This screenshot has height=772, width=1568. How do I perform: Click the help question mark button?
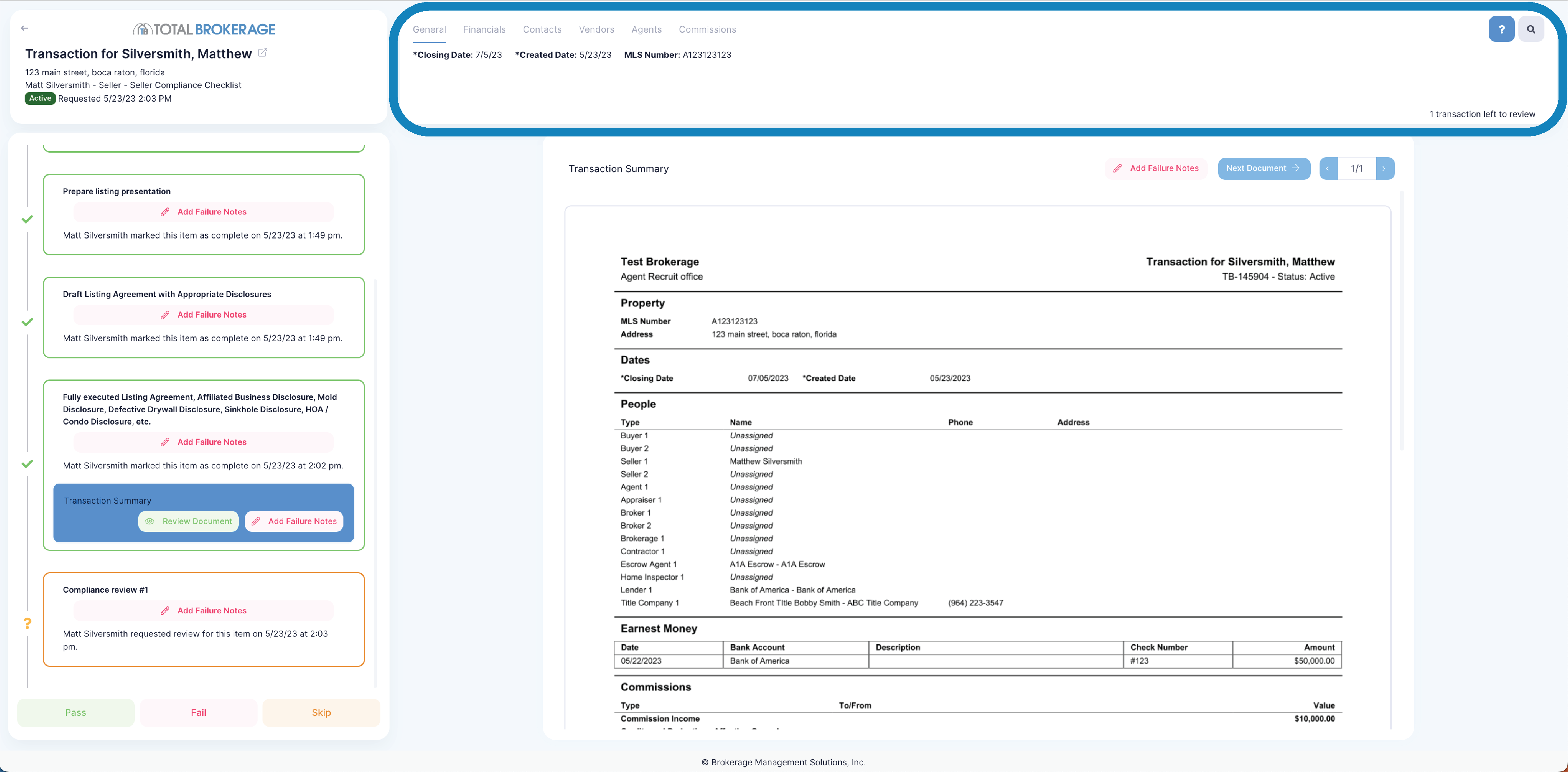tap(1501, 29)
